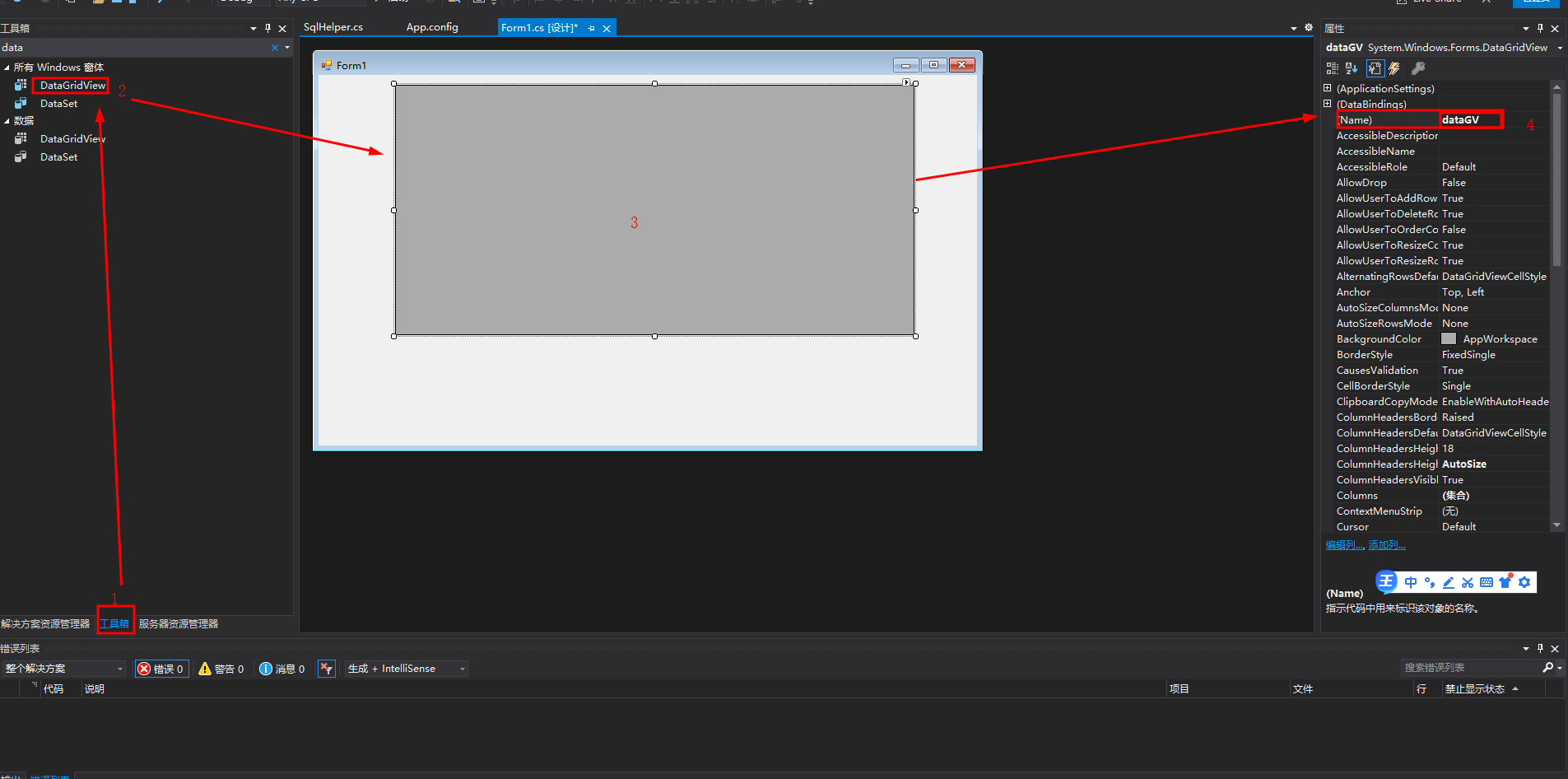The height and width of the screenshot is (779, 1568).
Task: Select DataSet under 所有 Windows 窗体
Action: click(x=58, y=104)
